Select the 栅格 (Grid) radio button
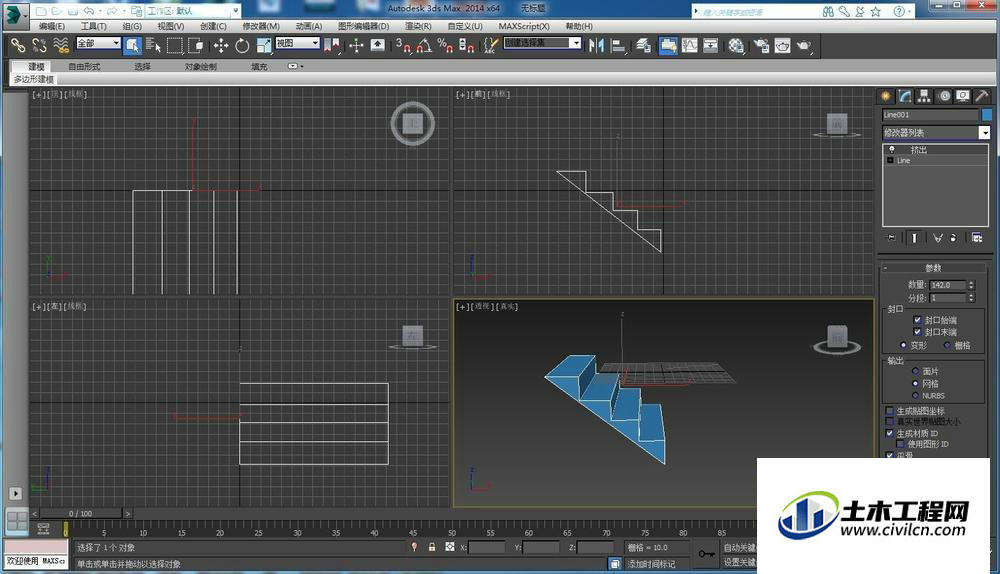 click(948, 345)
